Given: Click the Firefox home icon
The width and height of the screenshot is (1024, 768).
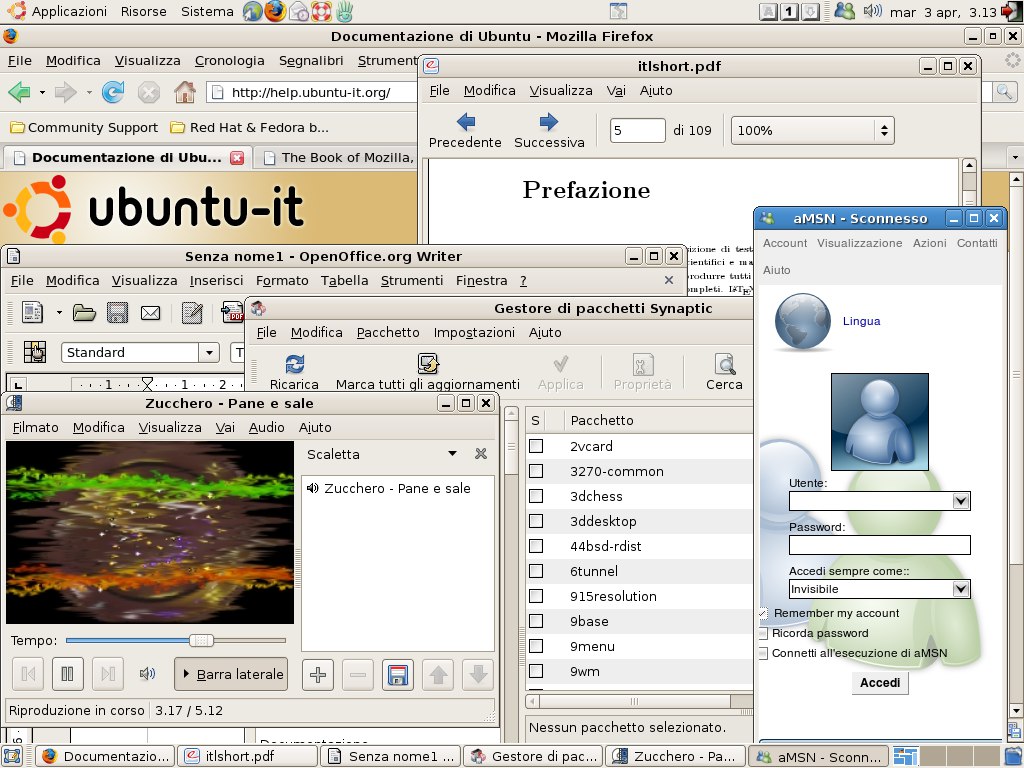Looking at the screenshot, I should point(185,93).
